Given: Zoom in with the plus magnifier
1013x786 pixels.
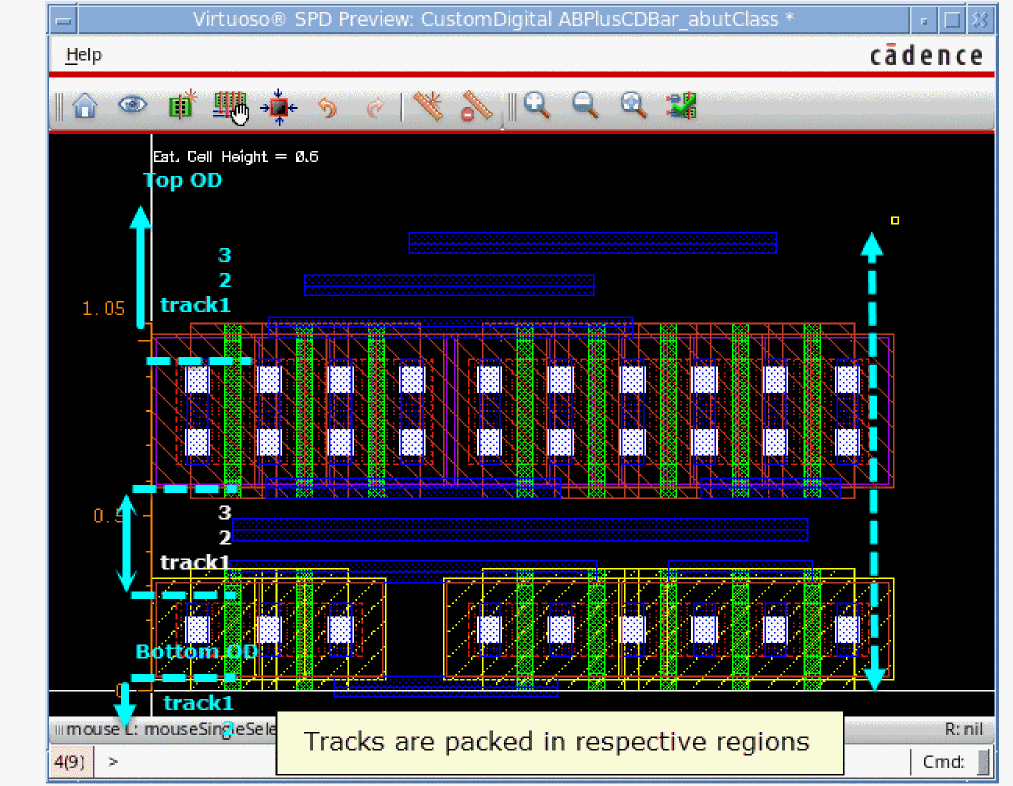Looking at the screenshot, I should [x=537, y=105].
